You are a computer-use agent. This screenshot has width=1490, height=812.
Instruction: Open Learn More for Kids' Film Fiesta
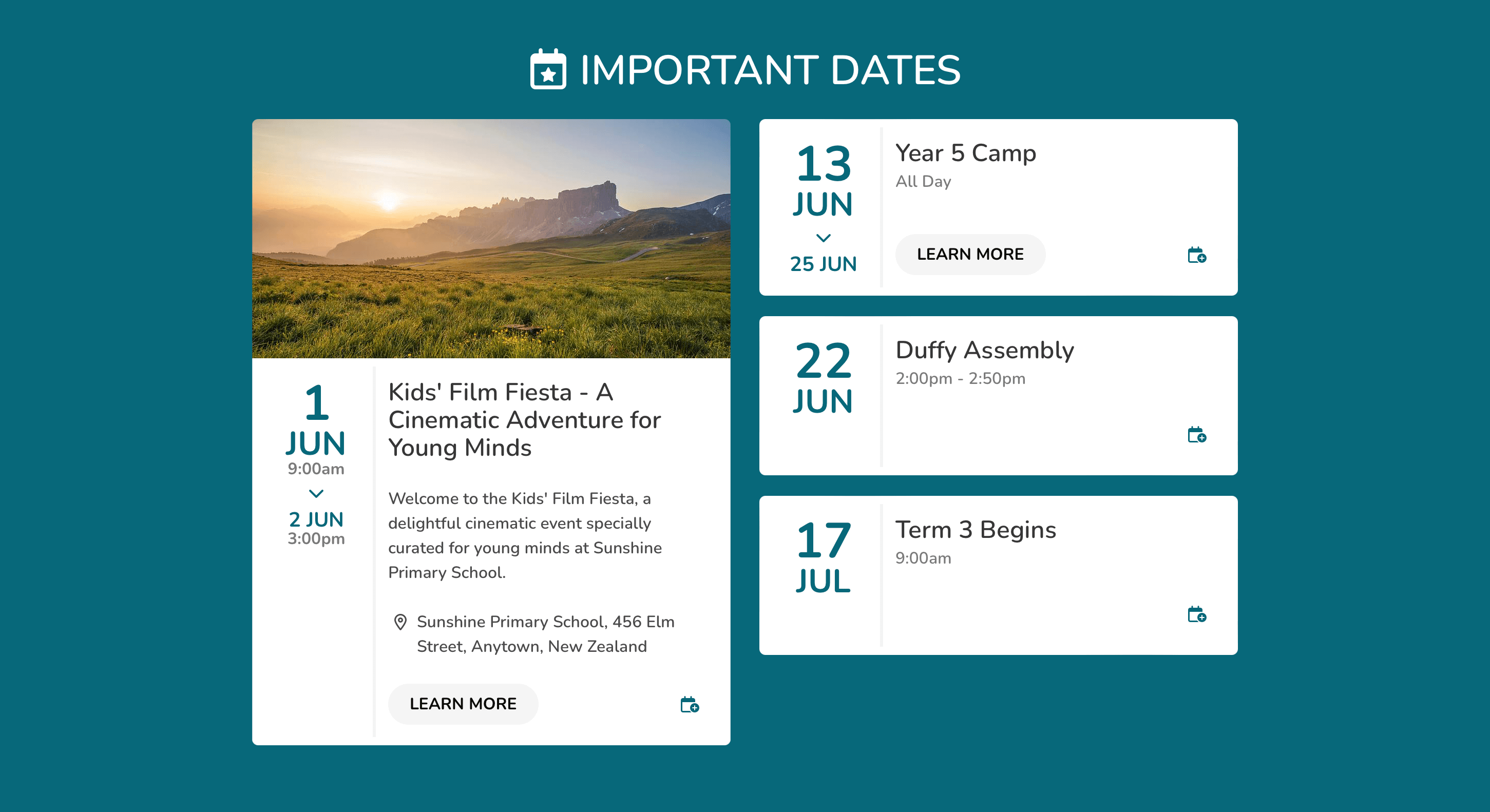tap(463, 704)
